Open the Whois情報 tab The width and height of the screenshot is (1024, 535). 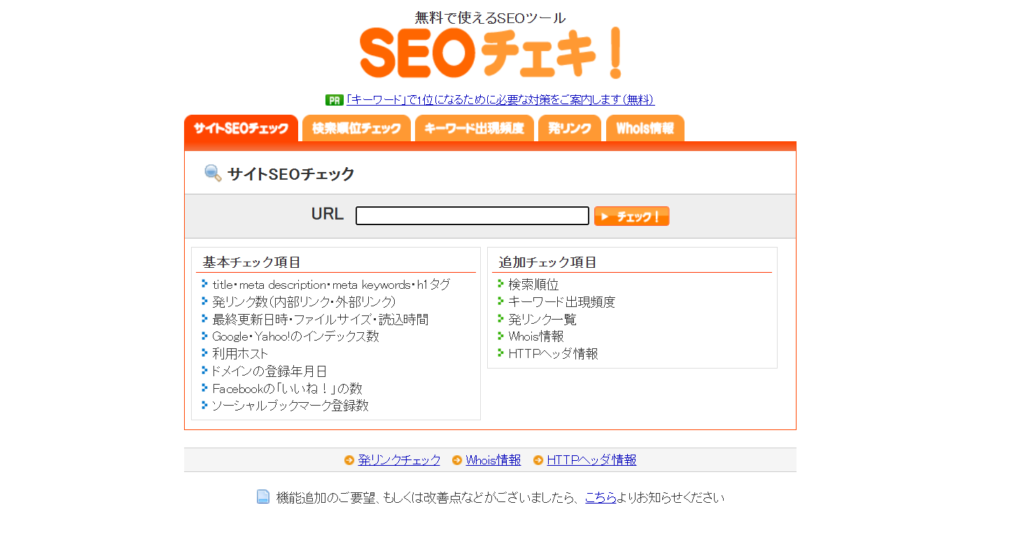coord(645,129)
